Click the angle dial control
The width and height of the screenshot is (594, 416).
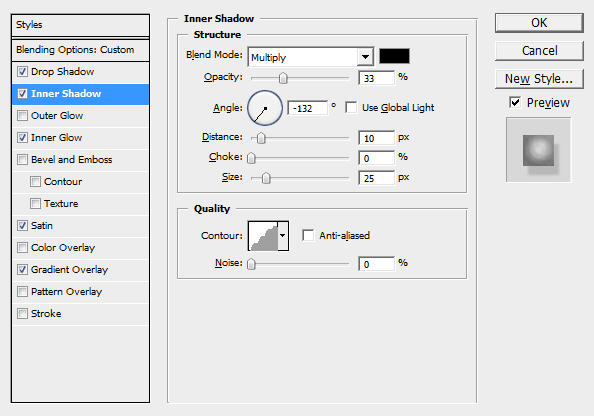coord(265,108)
